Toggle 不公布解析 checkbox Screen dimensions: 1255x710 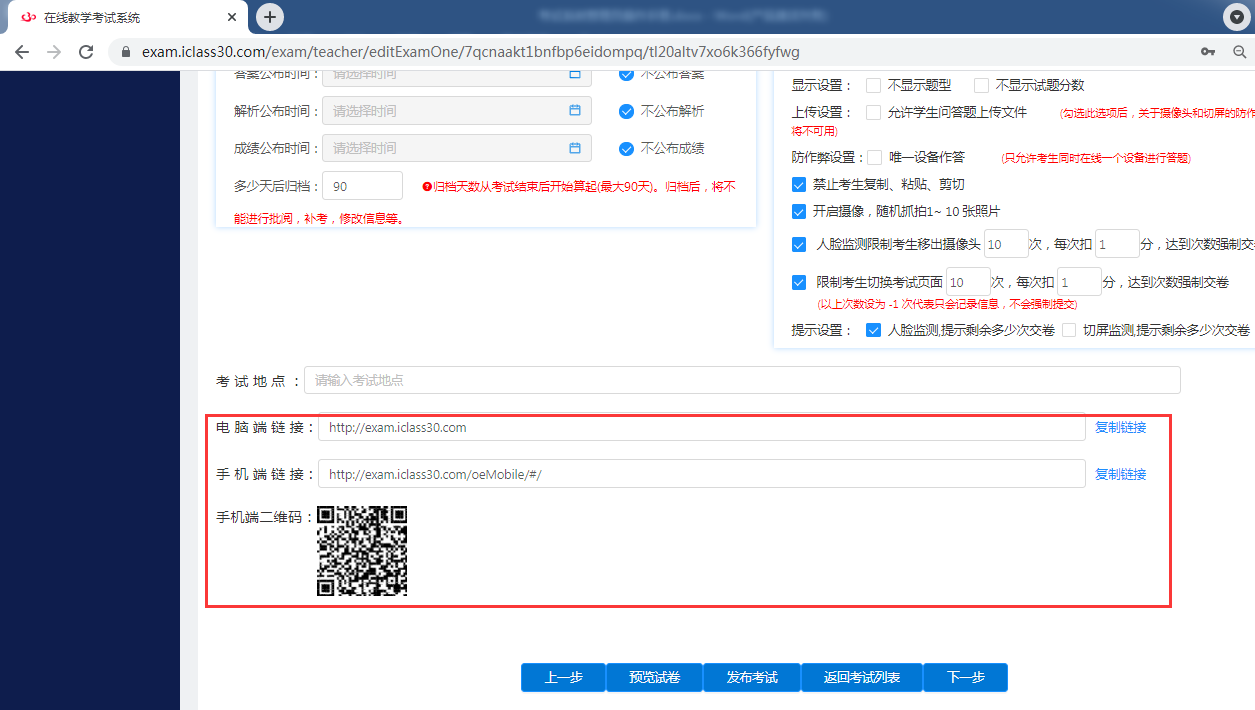tap(626, 111)
